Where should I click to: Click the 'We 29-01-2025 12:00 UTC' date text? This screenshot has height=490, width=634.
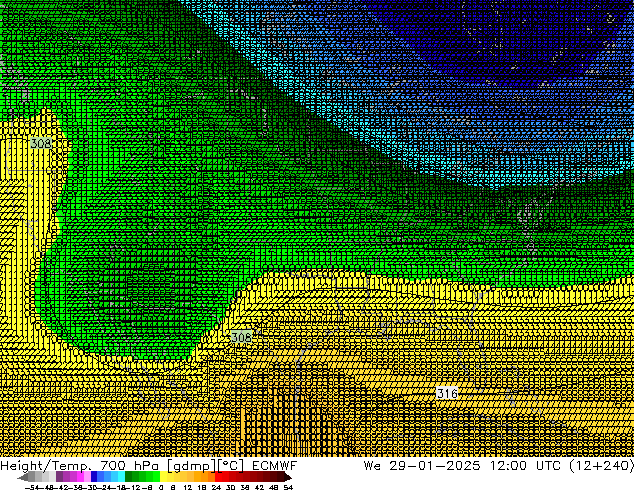(462, 465)
